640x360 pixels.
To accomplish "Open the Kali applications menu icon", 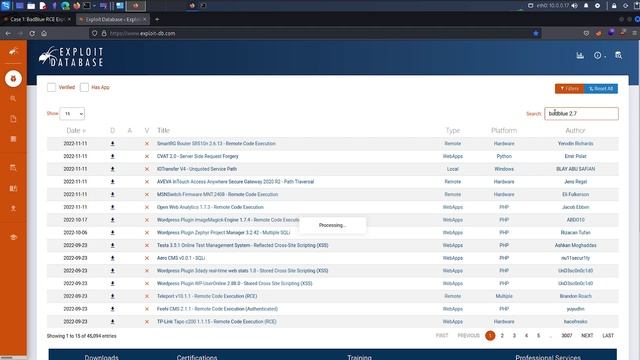I will pyautogui.click(x=5, y=6).
